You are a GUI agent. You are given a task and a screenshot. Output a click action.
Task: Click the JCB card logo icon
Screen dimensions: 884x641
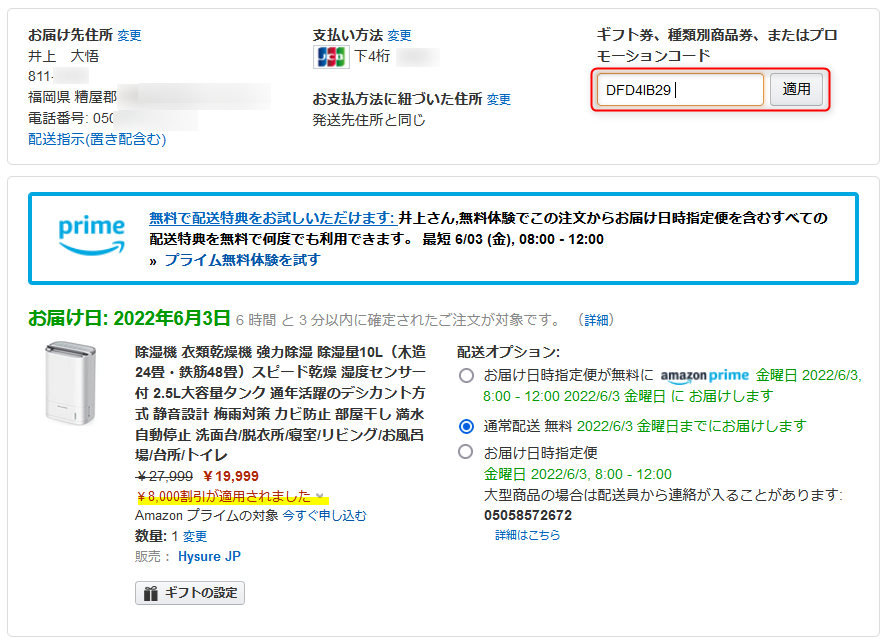[330, 56]
